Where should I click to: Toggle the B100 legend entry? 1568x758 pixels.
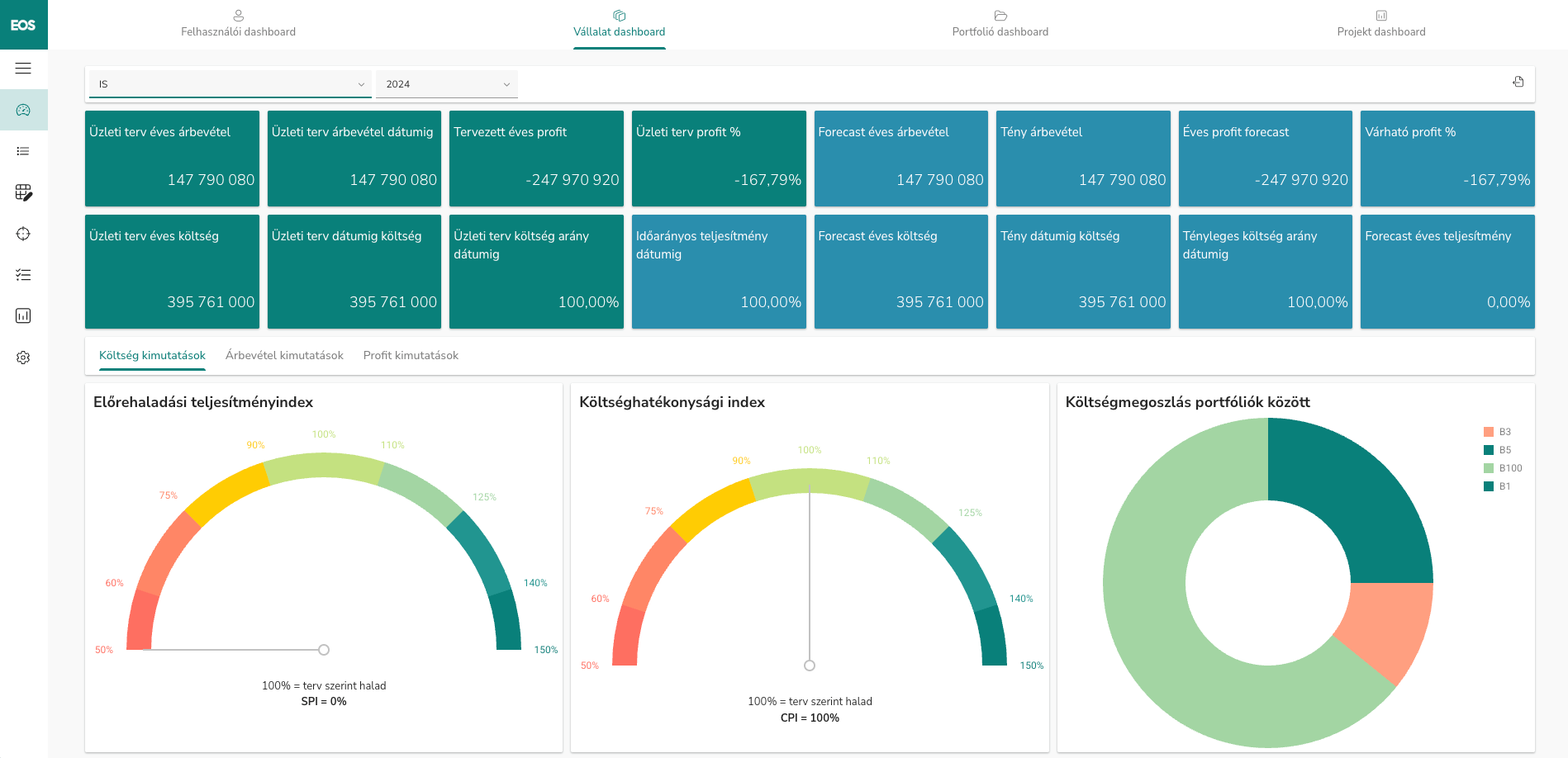[x=1503, y=467]
